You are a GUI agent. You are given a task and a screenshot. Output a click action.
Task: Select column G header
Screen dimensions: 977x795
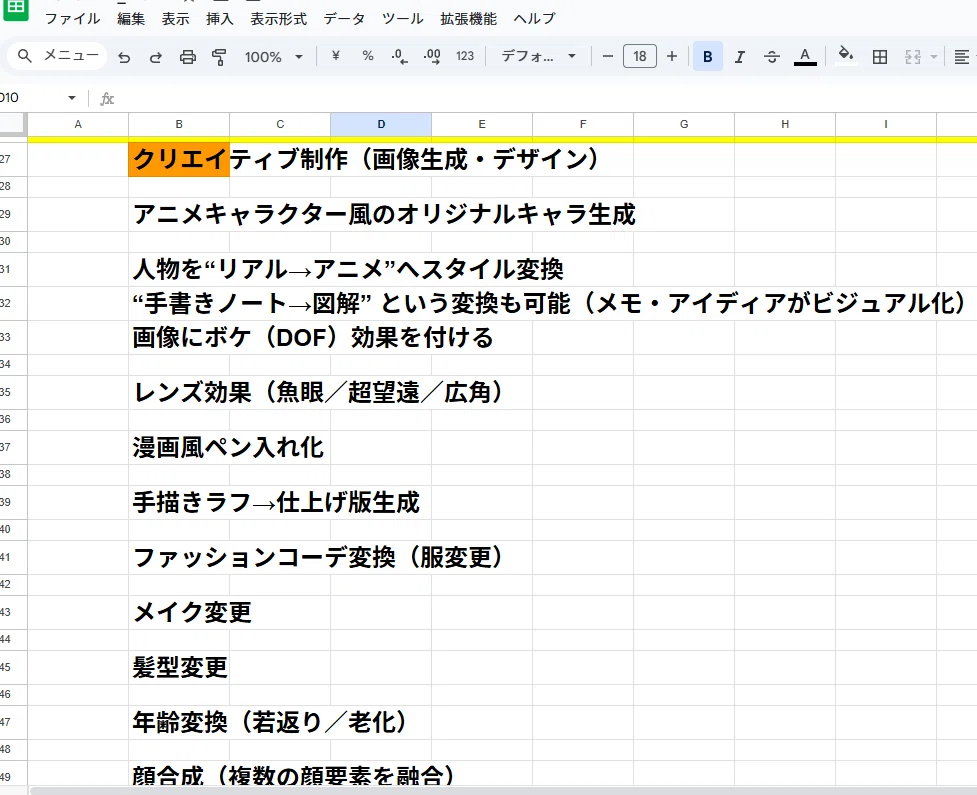pos(684,124)
